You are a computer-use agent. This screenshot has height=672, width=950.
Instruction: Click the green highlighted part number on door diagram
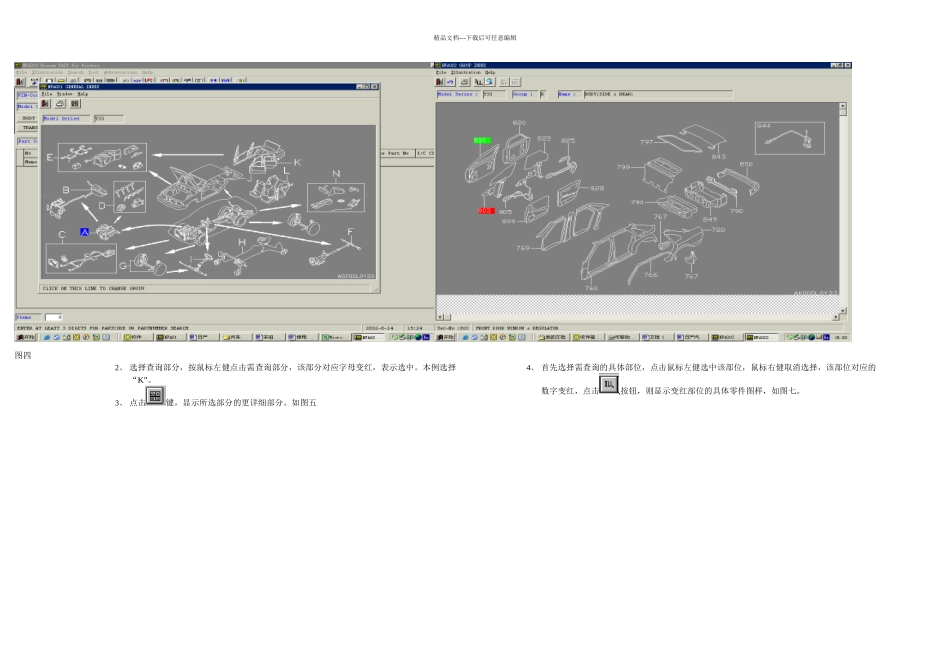481,141
